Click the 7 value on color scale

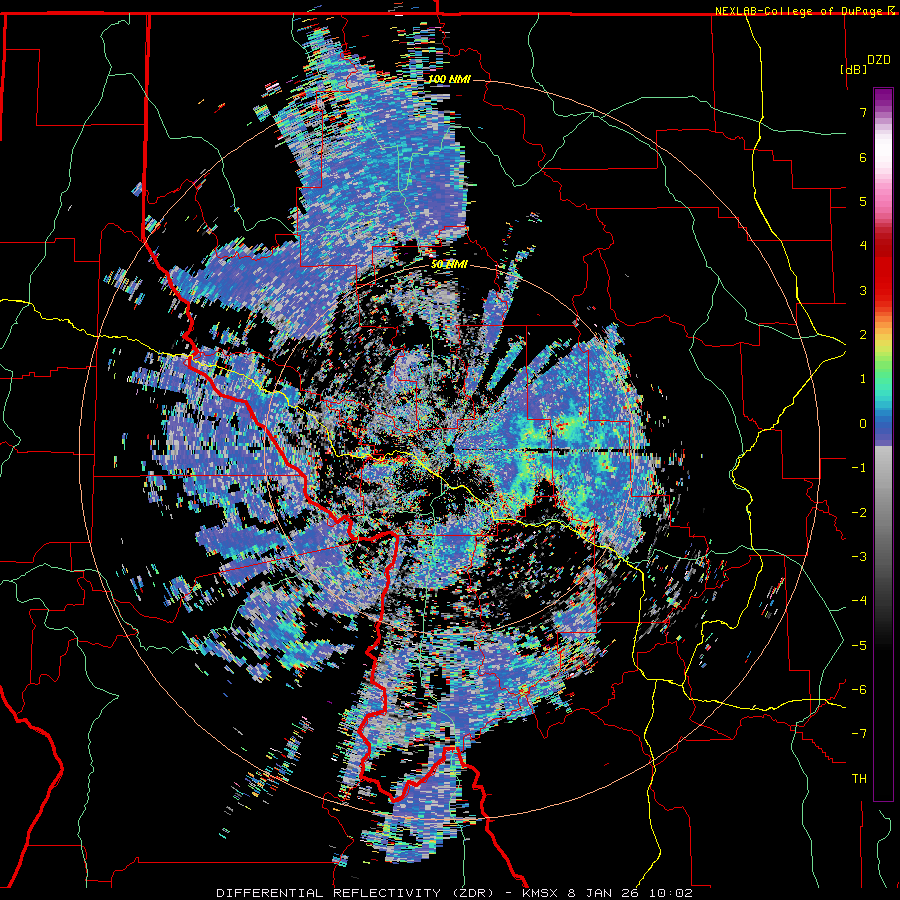click(x=863, y=112)
